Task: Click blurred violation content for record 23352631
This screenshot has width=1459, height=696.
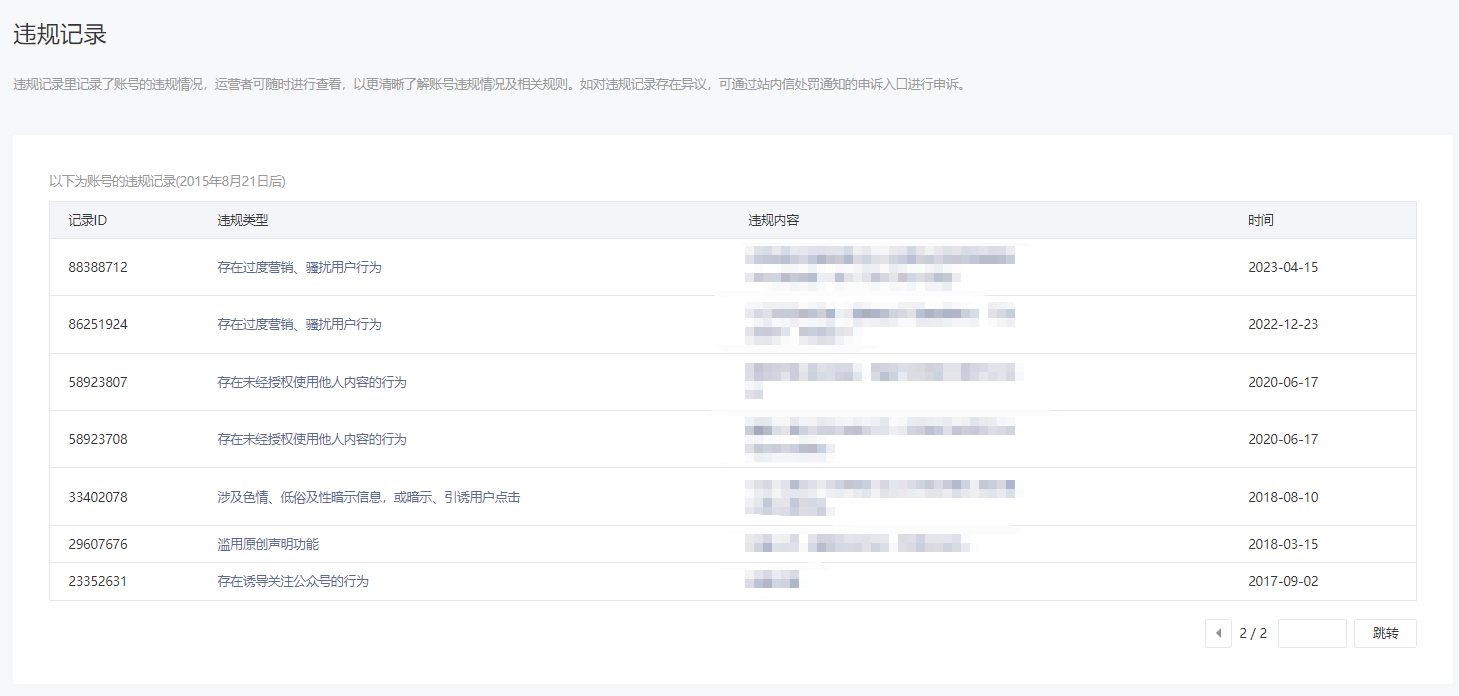Action: pos(772,581)
